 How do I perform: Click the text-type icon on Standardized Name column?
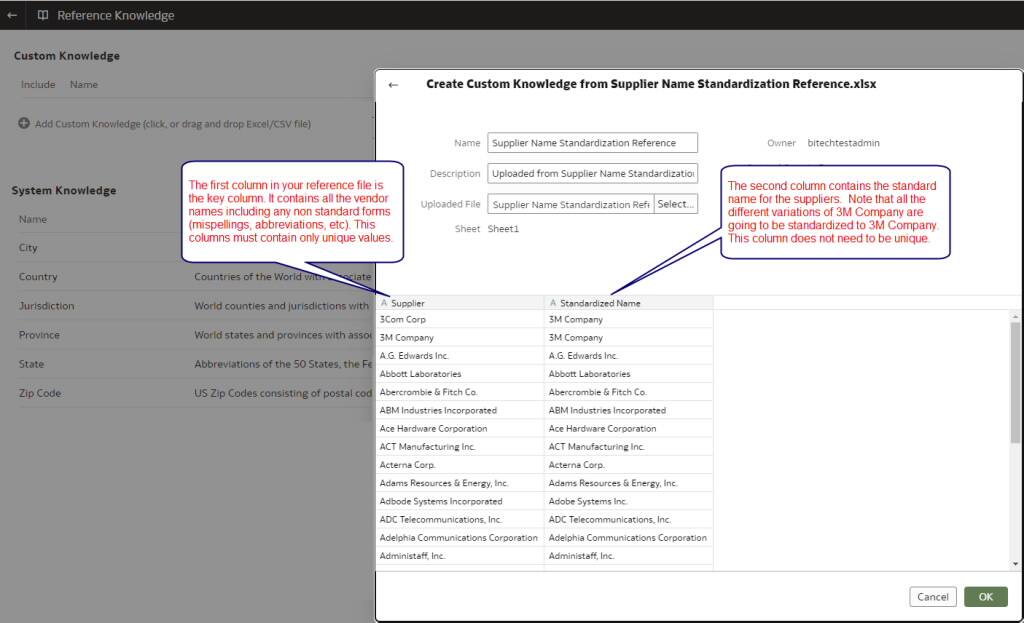(x=553, y=303)
